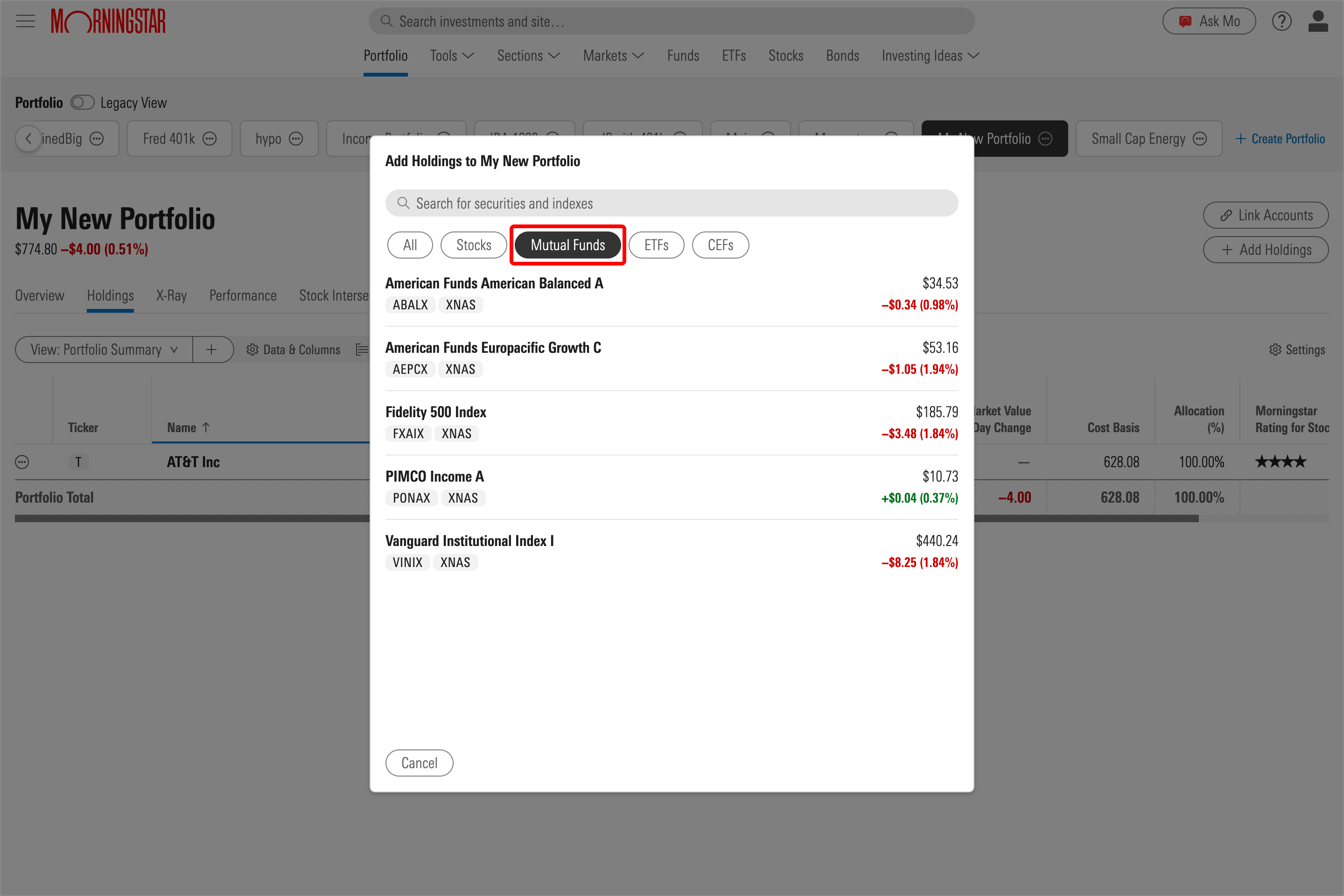Click AT&T Inc holding name
1344x896 pixels.
pos(193,462)
